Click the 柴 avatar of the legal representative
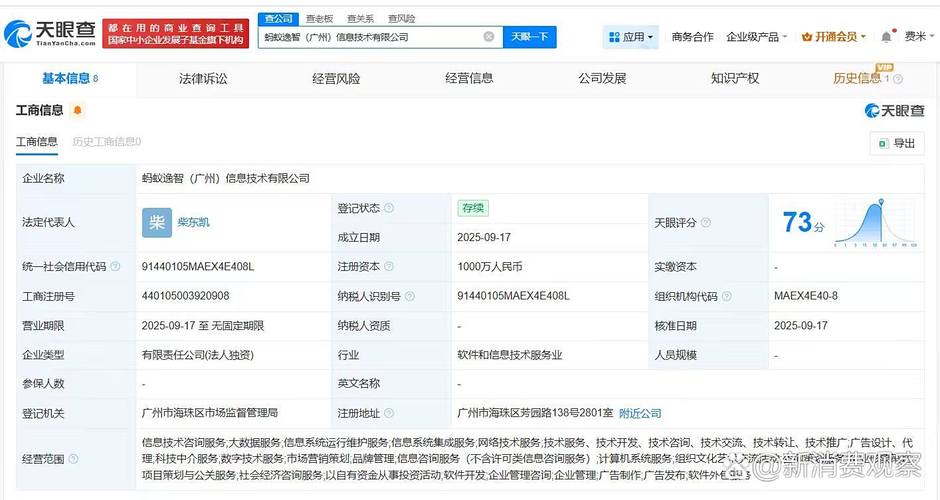 pyautogui.click(x=157, y=222)
